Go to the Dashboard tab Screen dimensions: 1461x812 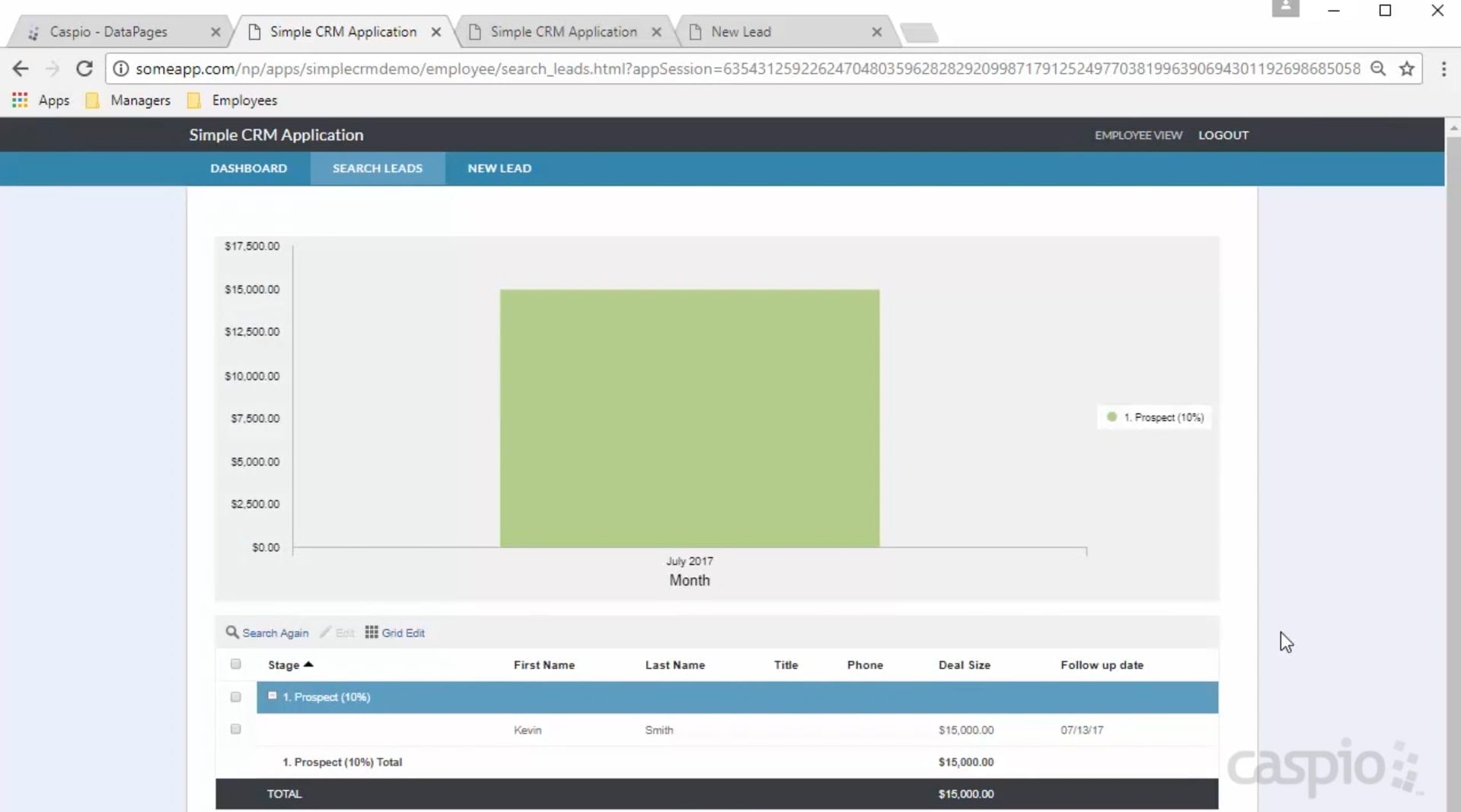tap(248, 168)
